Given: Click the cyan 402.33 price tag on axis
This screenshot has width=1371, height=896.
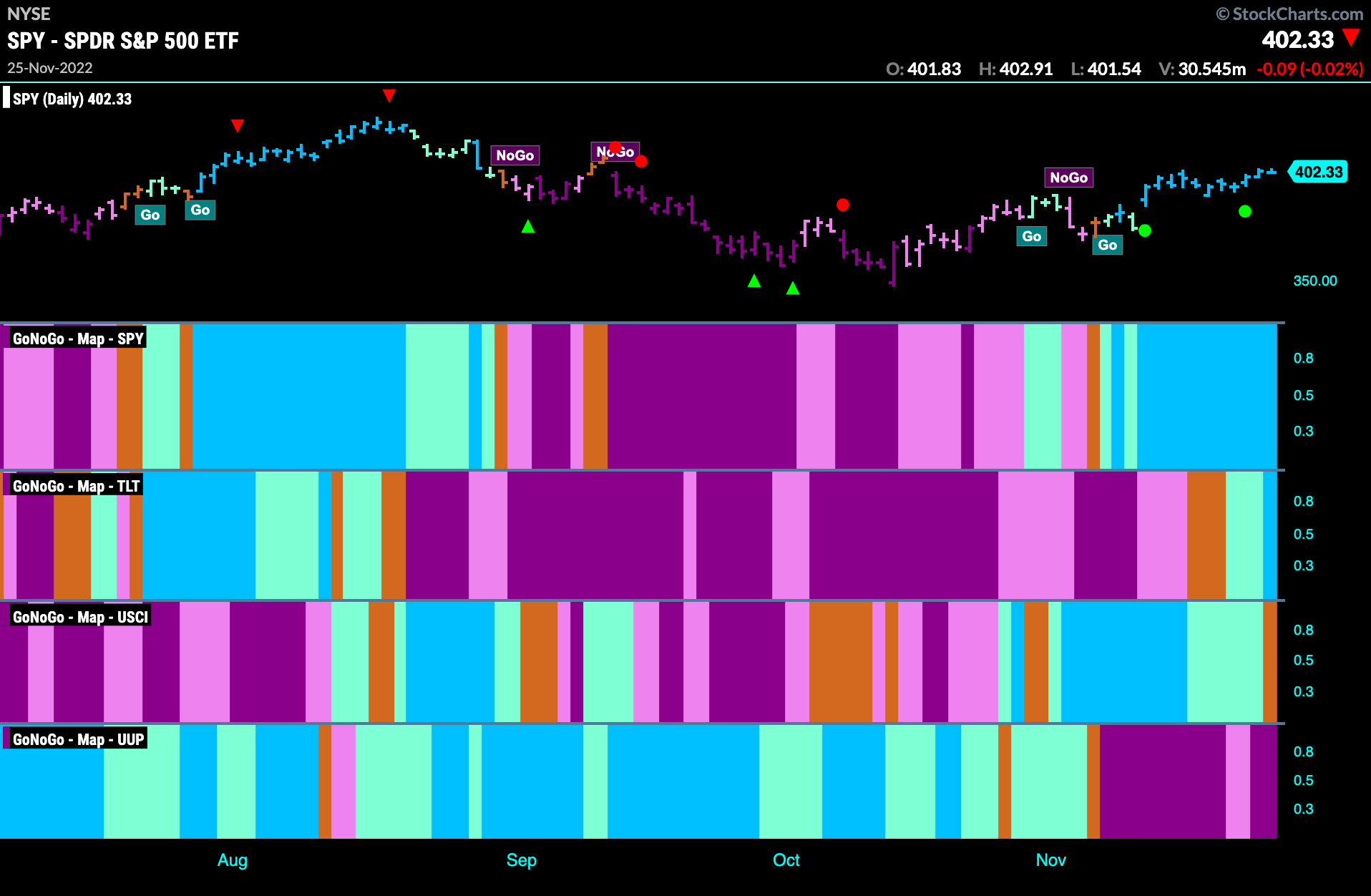Looking at the screenshot, I should point(1318,172).
